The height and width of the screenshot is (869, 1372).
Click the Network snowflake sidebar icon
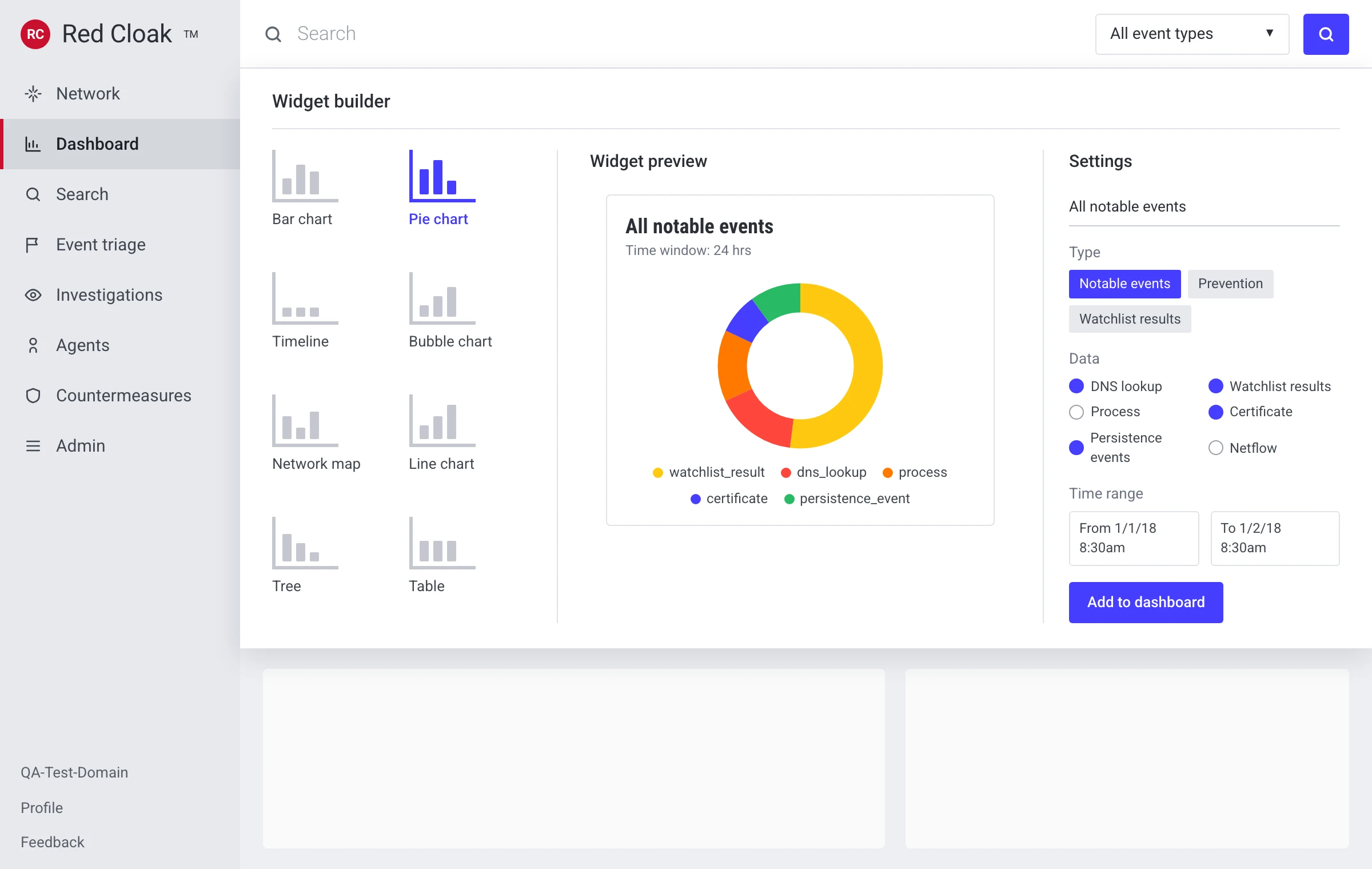[x=33, y=94]
